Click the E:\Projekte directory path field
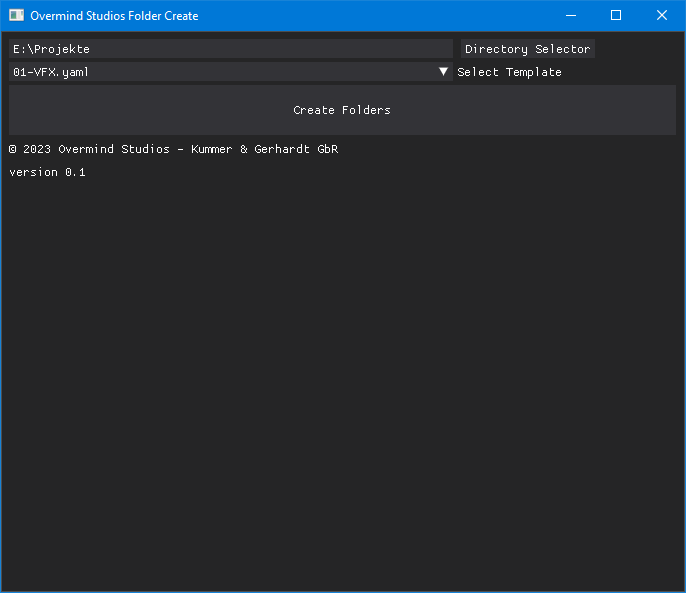 231,49
